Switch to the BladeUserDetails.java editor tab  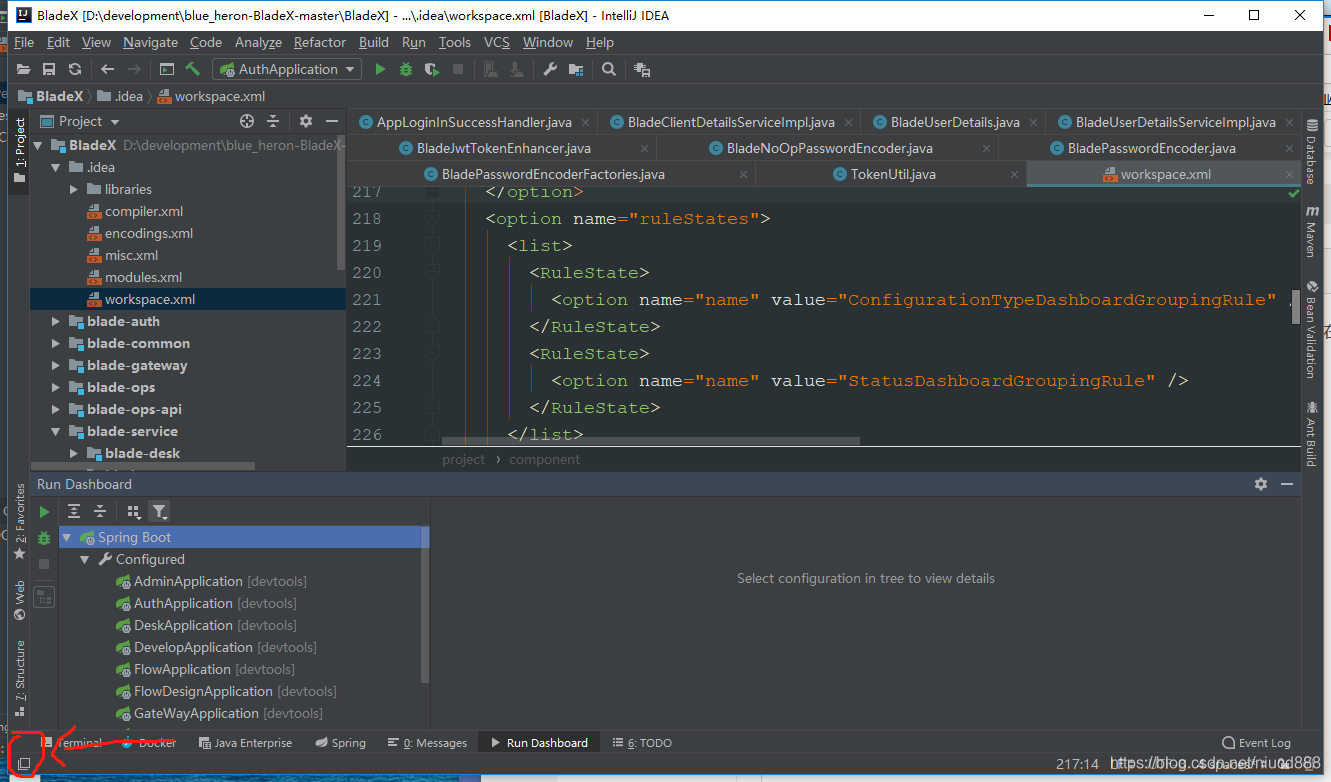[955, 122]
